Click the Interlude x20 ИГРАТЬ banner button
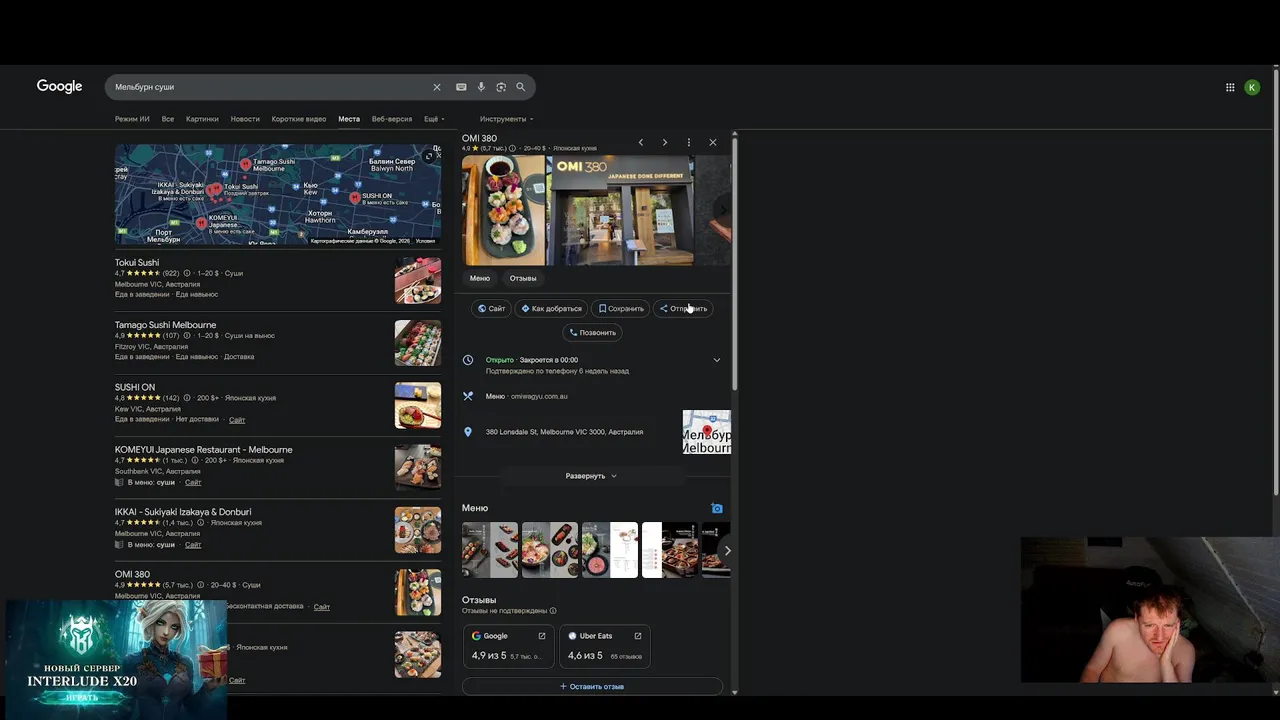 pyautogui.click(x=81, y=697)
